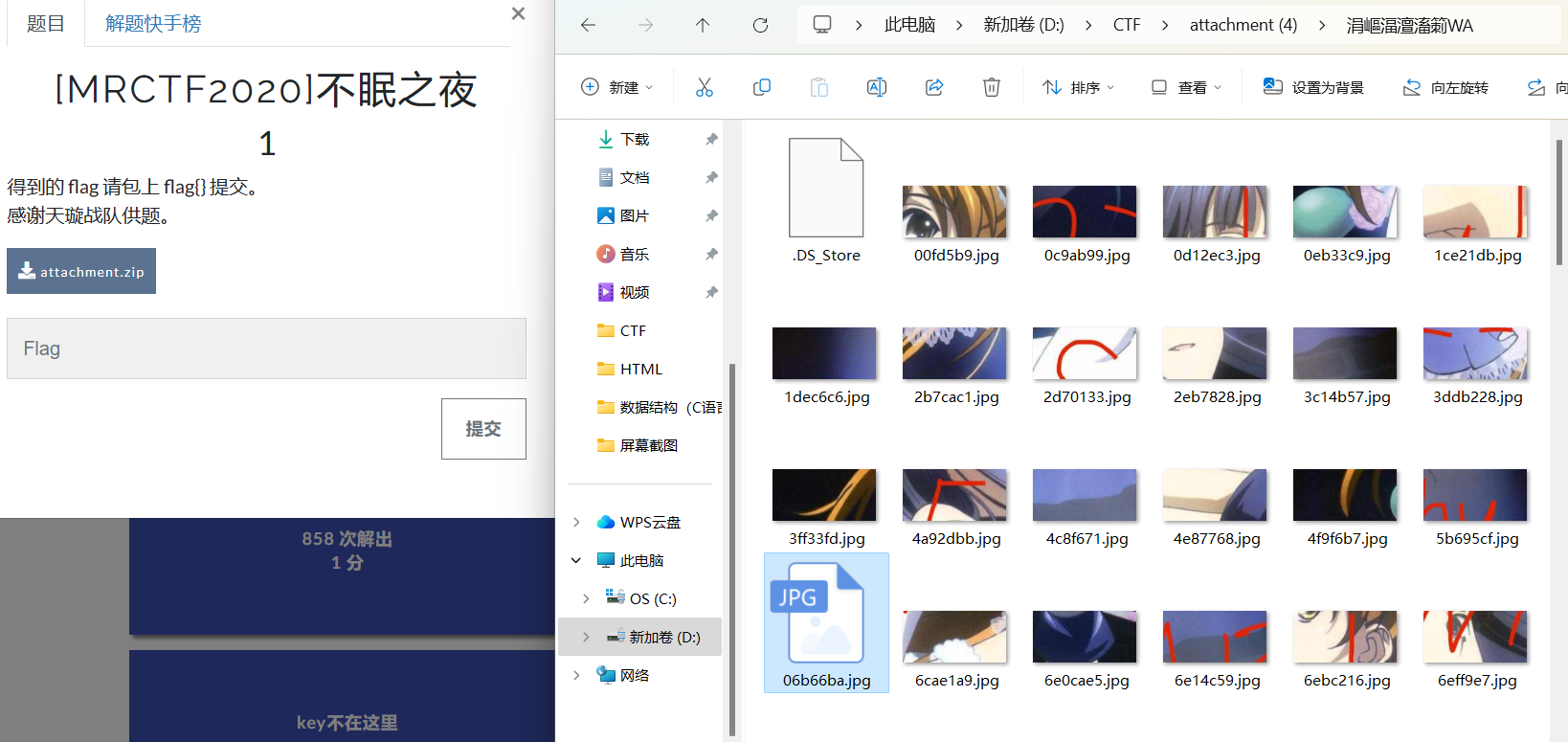Open chevron after 此电脑 in address bar
The image size is (1568, 742).
pos(959,25)
